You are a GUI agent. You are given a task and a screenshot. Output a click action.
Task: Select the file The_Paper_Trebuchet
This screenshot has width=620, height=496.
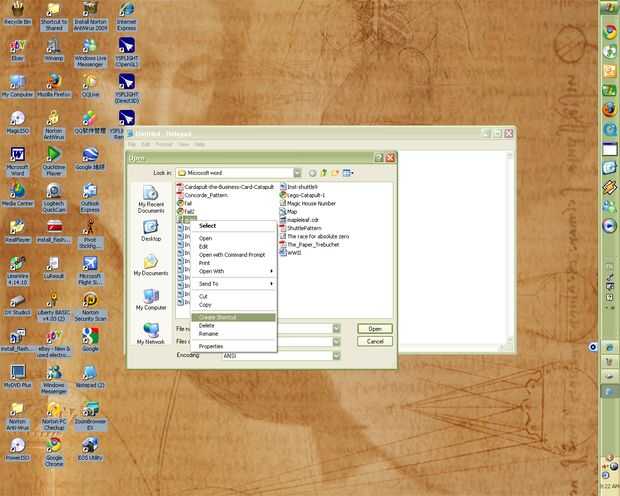point(310,245)
